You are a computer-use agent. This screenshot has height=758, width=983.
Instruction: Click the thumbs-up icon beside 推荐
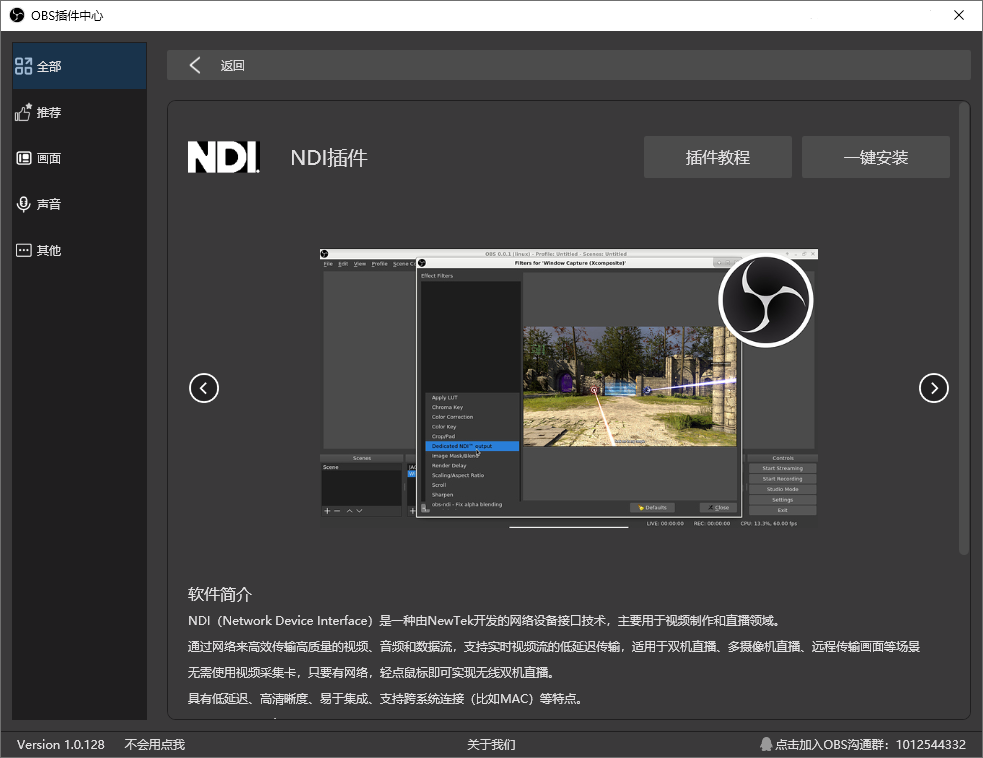[23, 112]
